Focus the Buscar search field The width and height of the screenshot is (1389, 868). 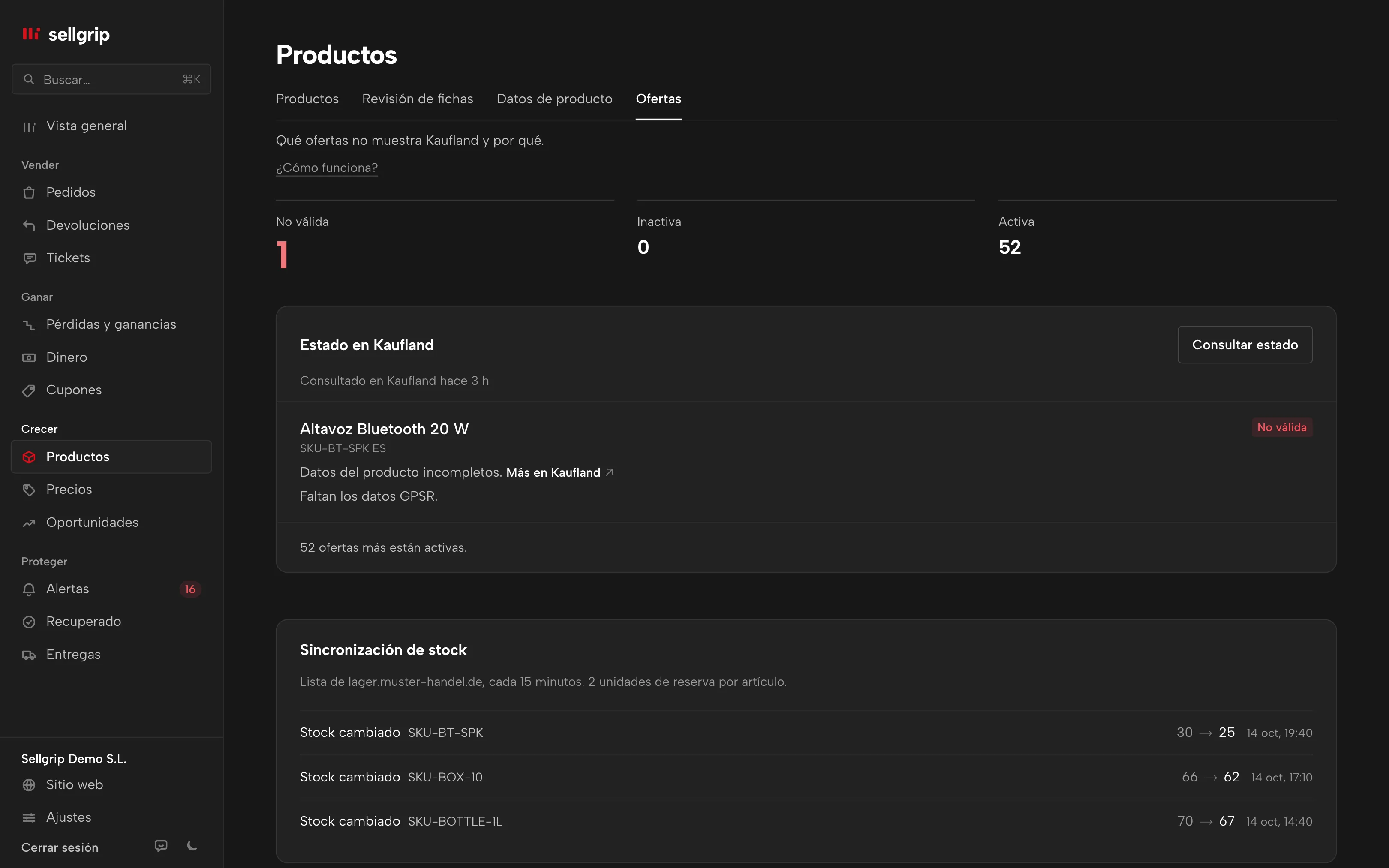[x=111, y=79]
